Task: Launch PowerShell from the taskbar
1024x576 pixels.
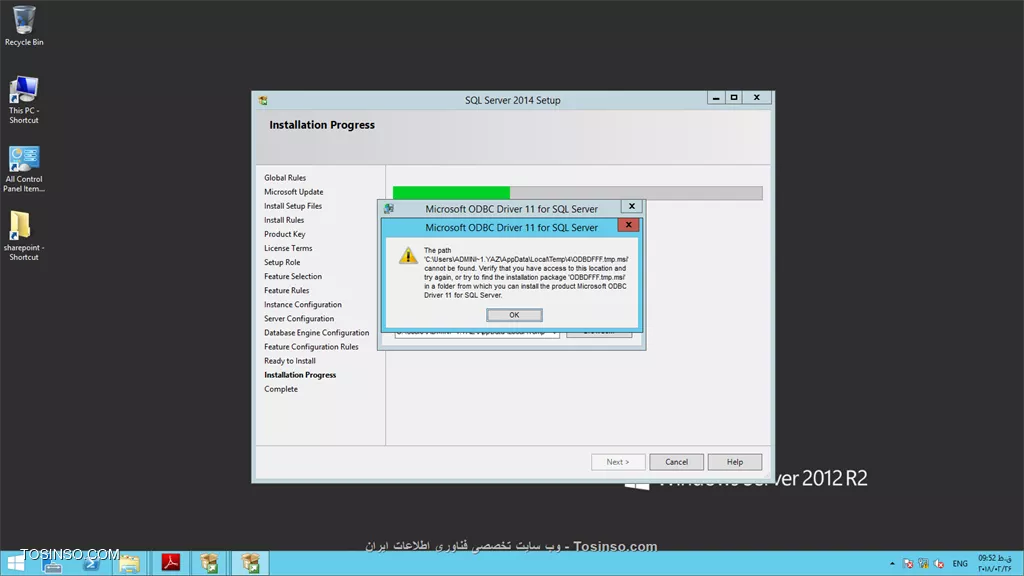Action: (x=91, y=563)
